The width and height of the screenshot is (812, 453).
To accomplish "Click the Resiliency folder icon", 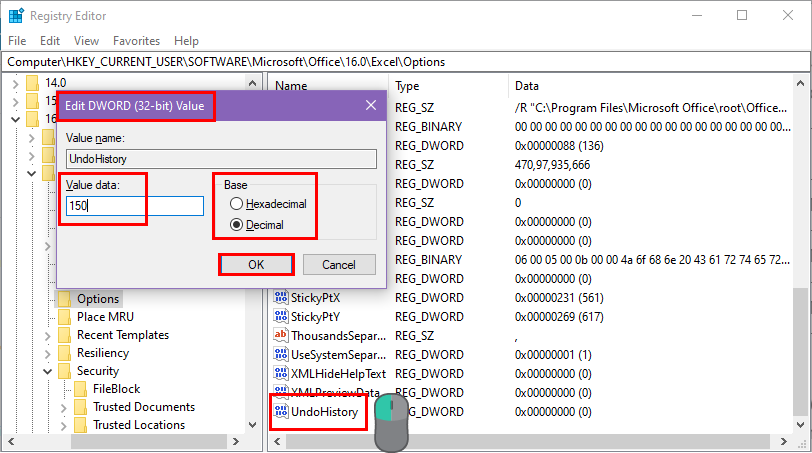I will tap(65, 353).
